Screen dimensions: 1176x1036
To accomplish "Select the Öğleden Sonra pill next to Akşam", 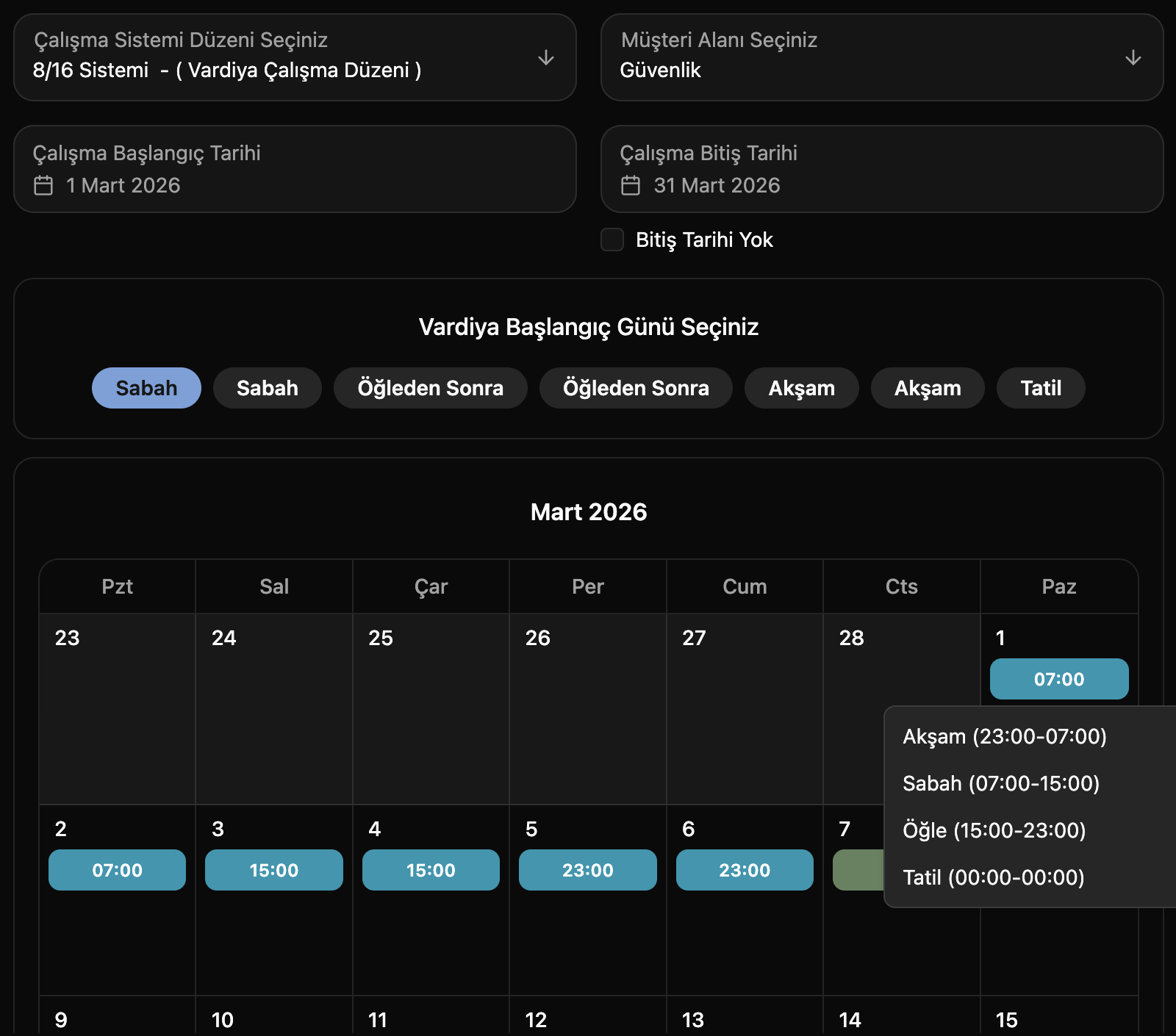I will 636,388.
